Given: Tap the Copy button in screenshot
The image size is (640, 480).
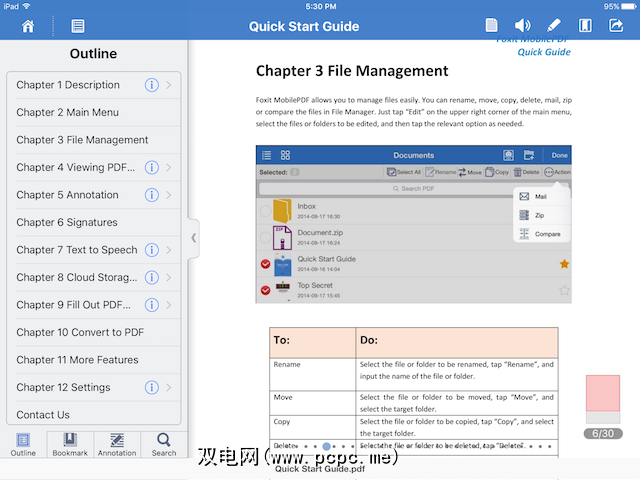Looking at the screenshot, I should 497,172.
